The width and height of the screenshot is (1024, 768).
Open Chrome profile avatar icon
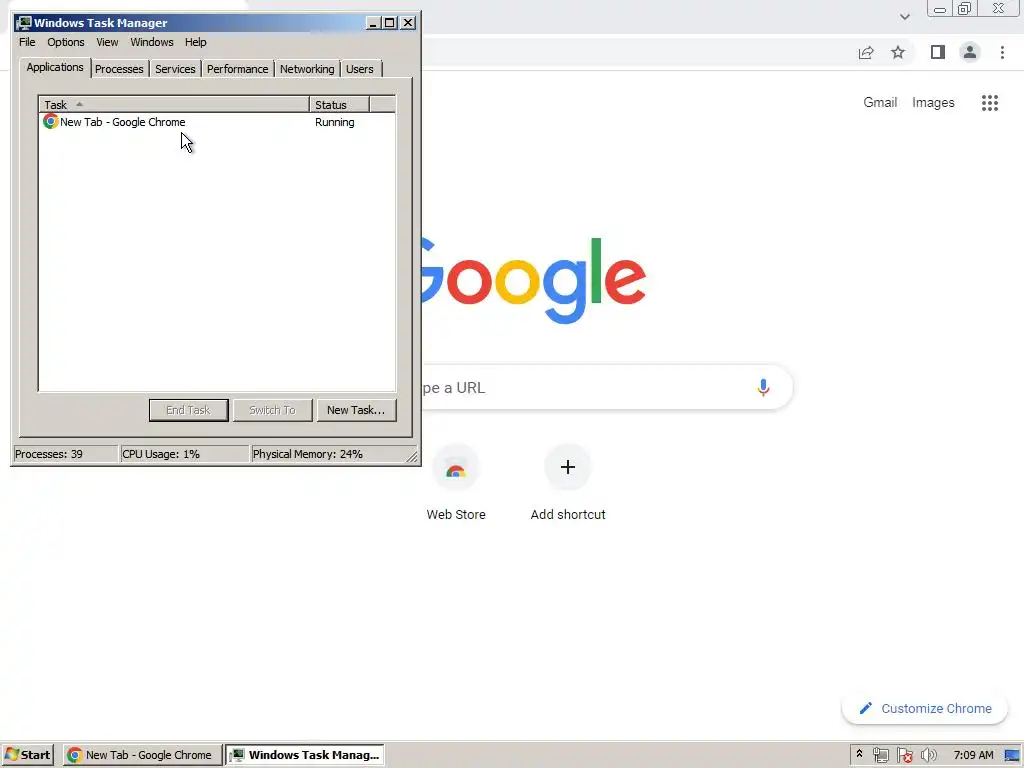[970, 52]
